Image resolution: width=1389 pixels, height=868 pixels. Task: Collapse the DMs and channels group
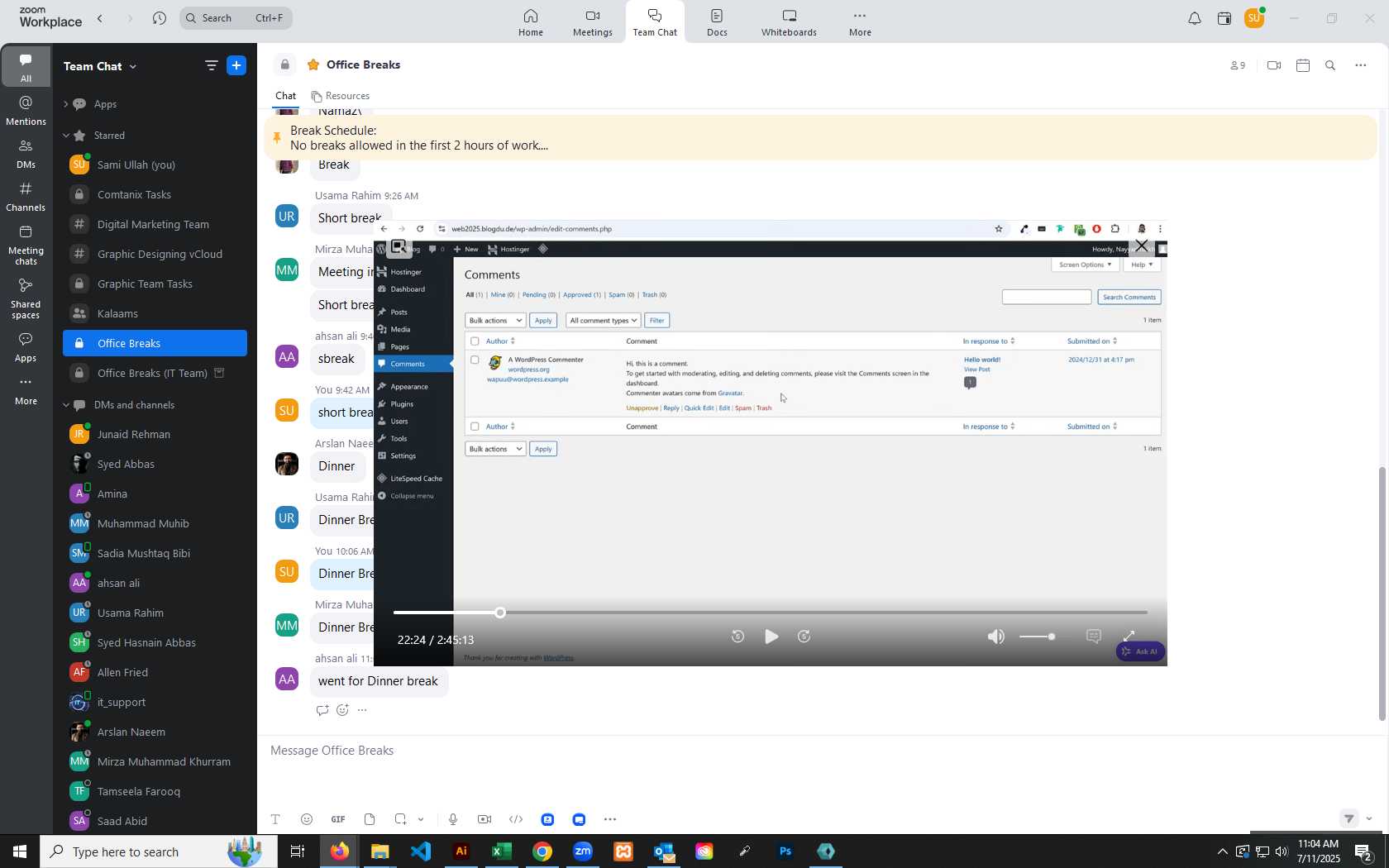click(x=65, y=405)
